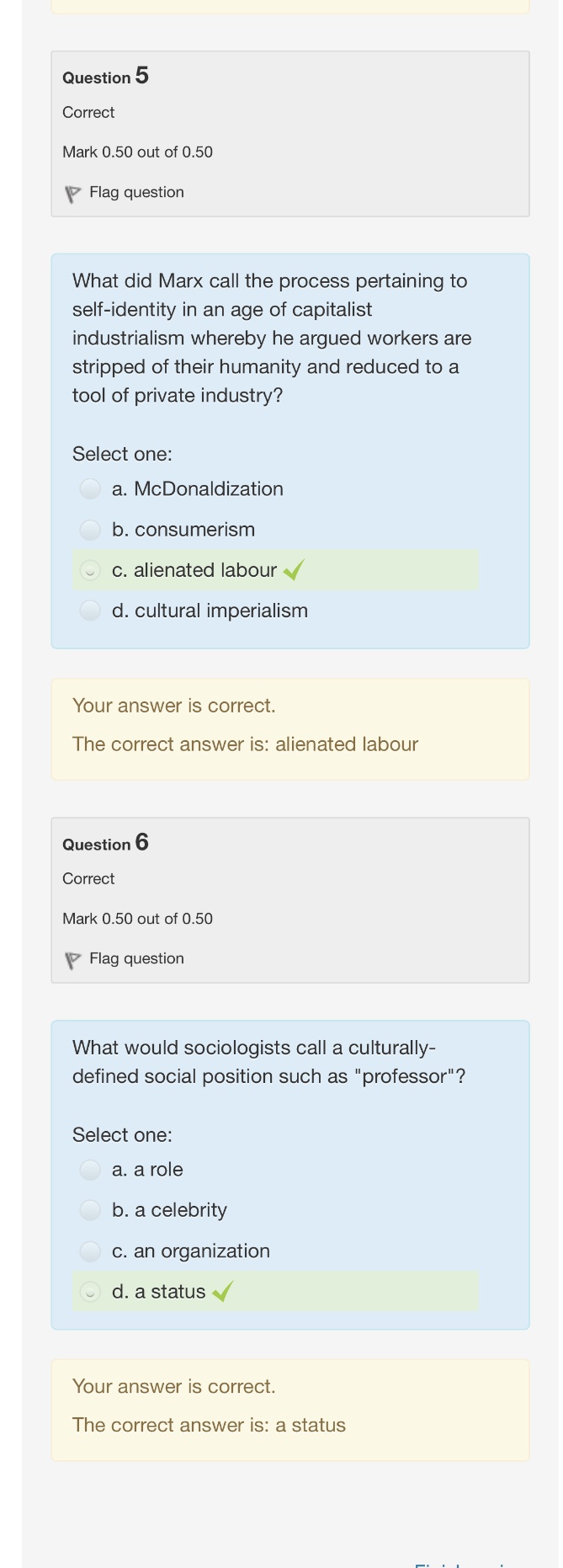Pick the 'a role' radio button
Viewport: 563px width, 1568px height.
pos(90,1170)
